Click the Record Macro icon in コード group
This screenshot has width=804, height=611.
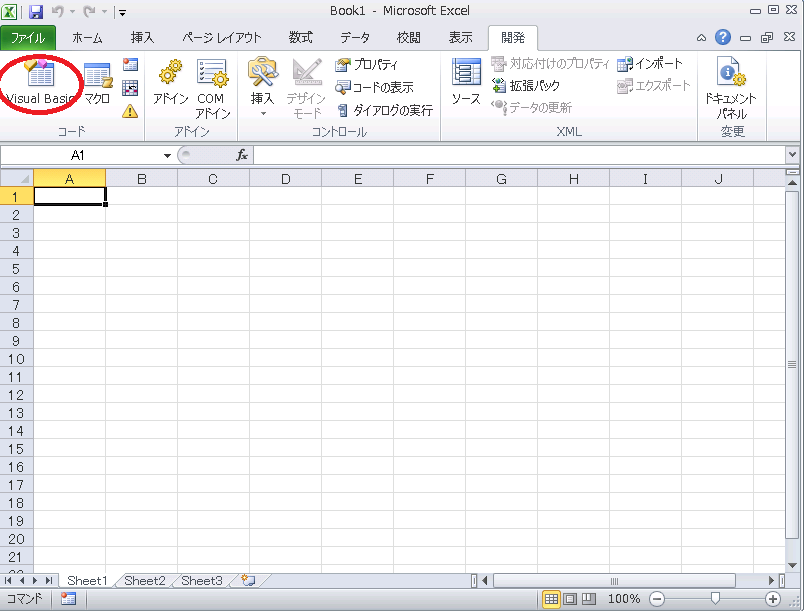130,65
